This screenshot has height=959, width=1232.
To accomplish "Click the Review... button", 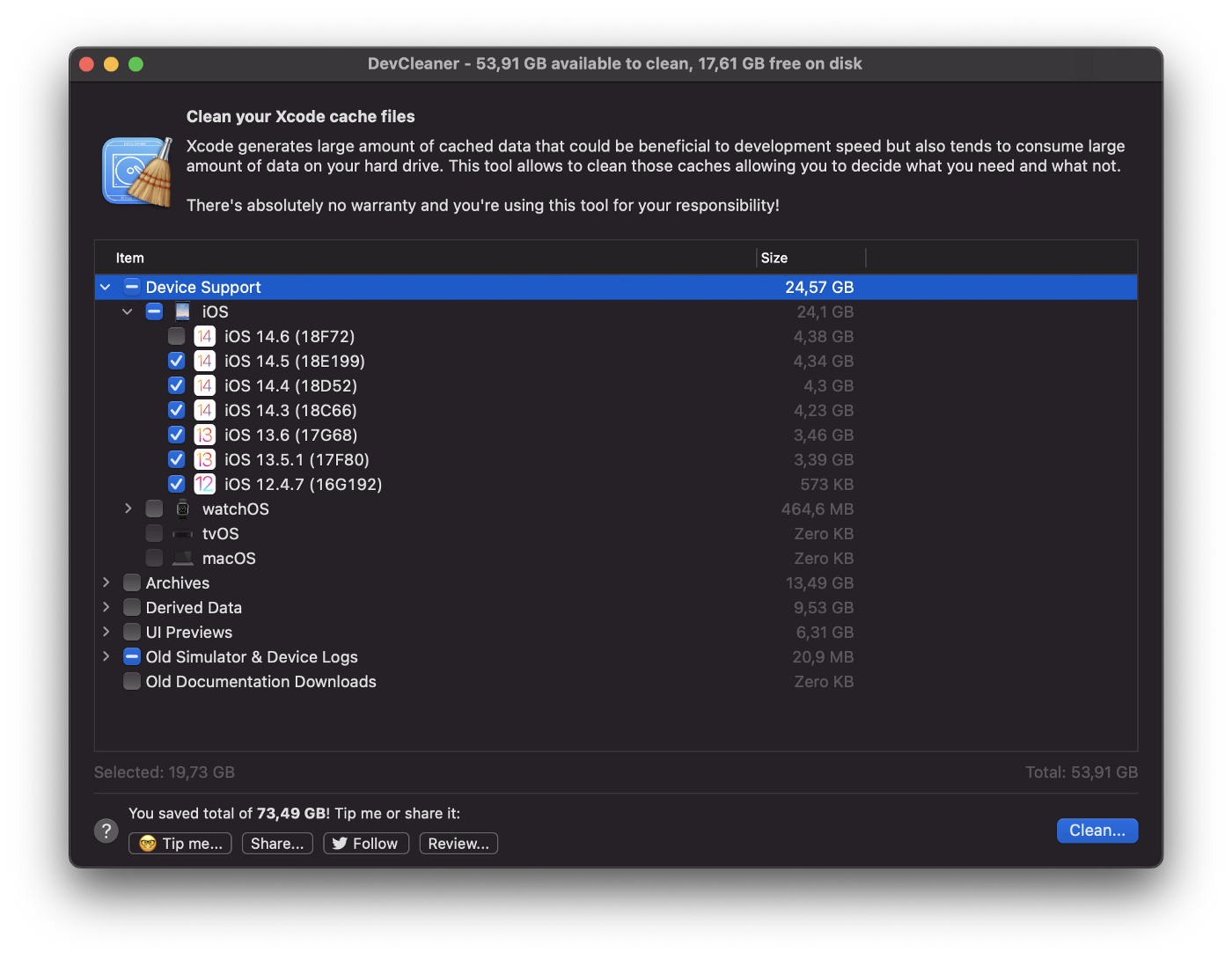I will (x=458, y=844).
